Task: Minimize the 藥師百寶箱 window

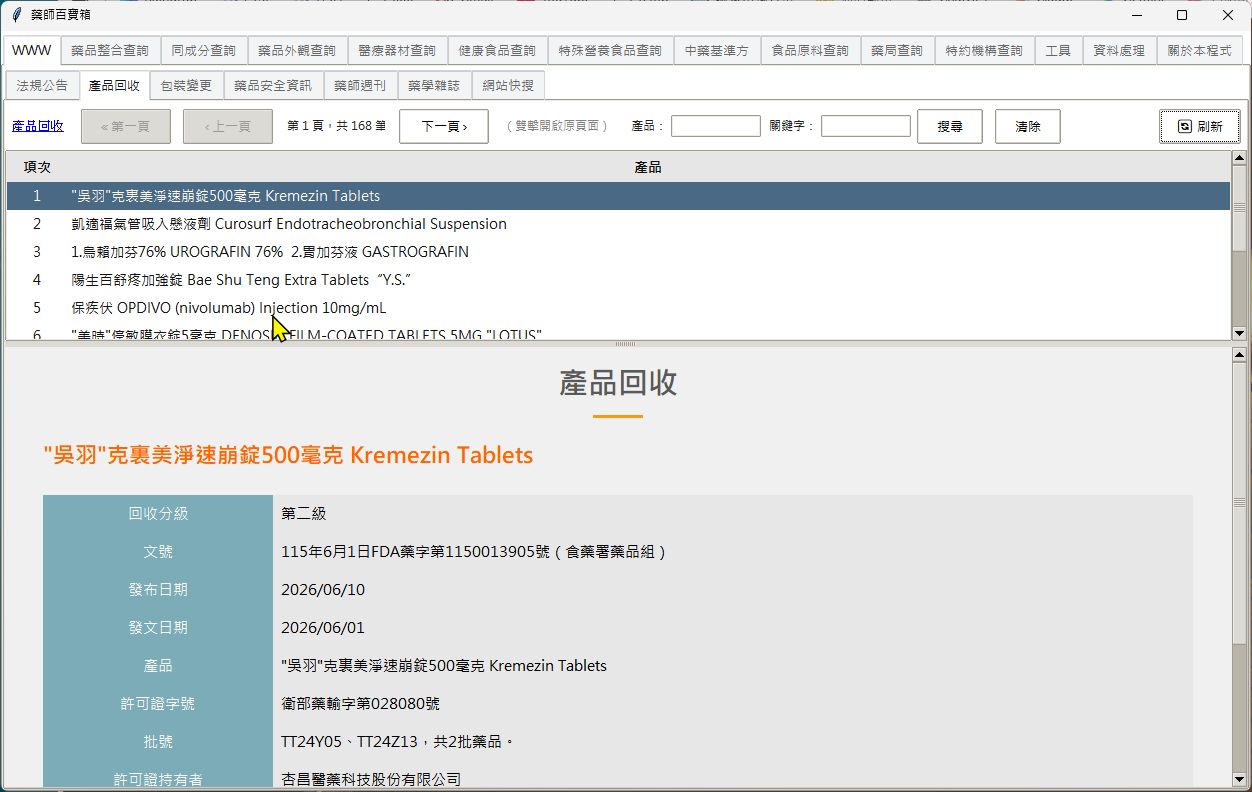Action: pyautogui.click(x=1137, y=15)
